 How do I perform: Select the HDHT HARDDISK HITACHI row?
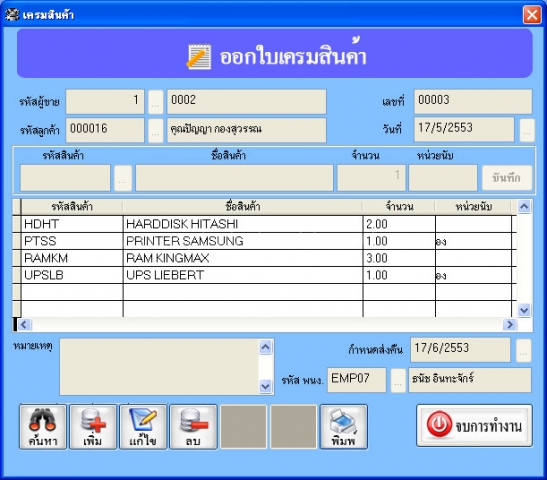(x=264, y=224)
